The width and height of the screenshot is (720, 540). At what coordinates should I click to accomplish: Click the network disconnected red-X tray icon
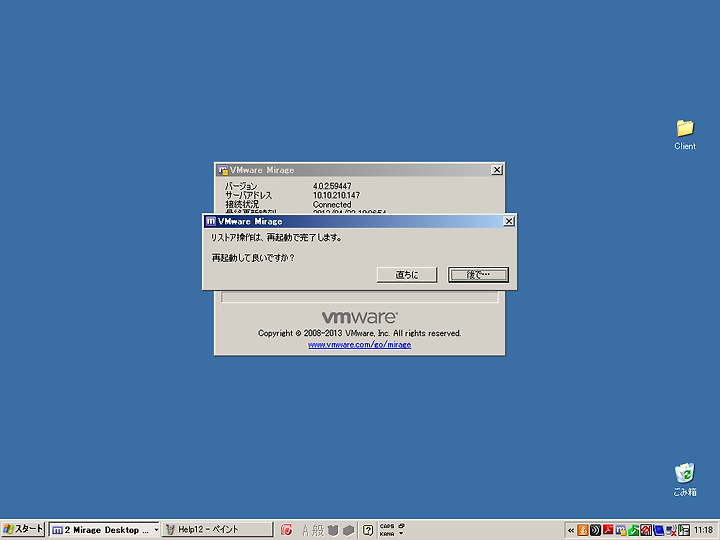coord(671,530)
